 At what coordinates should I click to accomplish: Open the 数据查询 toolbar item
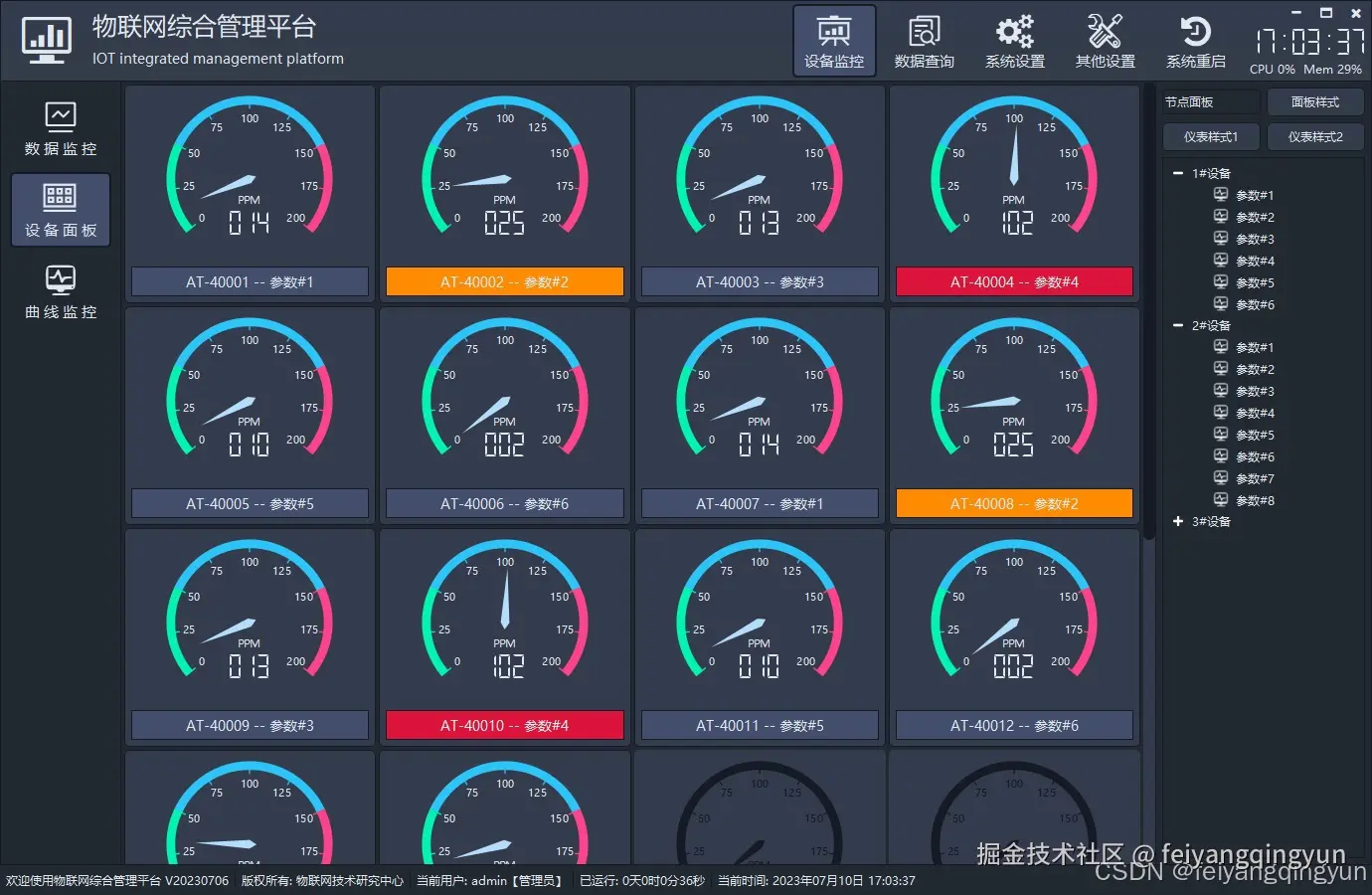click(925, 41)
